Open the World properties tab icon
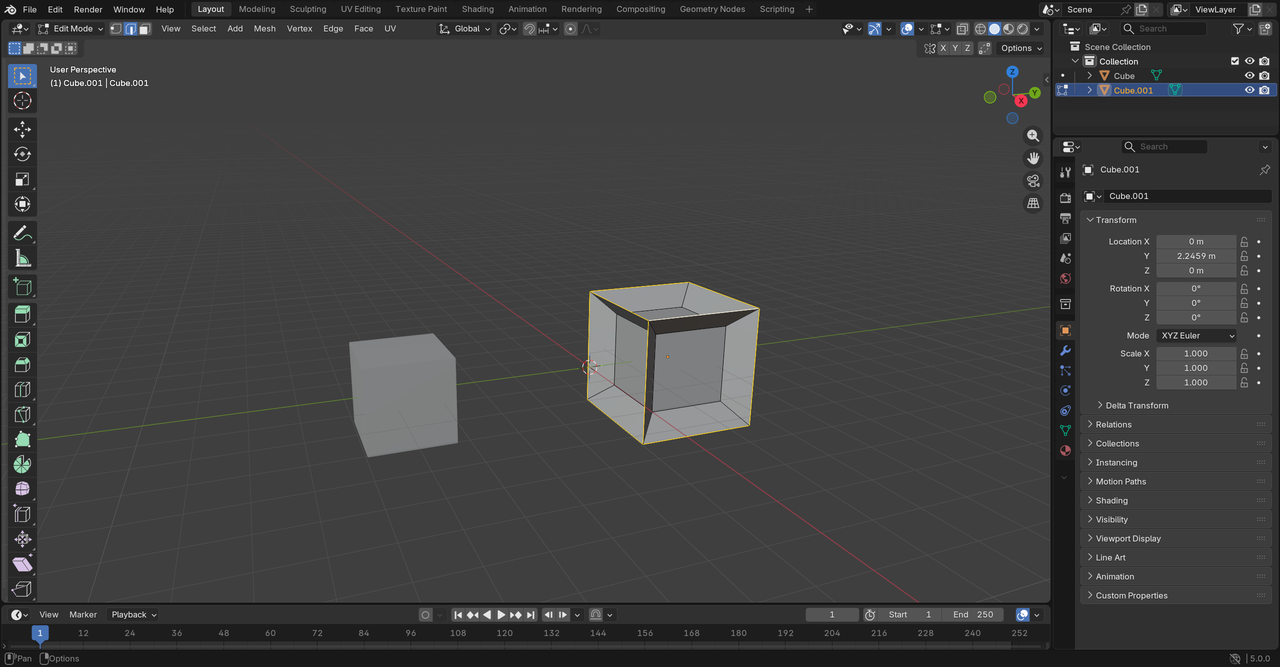Screen dimensions: 1280x667 pos(1065,279)
